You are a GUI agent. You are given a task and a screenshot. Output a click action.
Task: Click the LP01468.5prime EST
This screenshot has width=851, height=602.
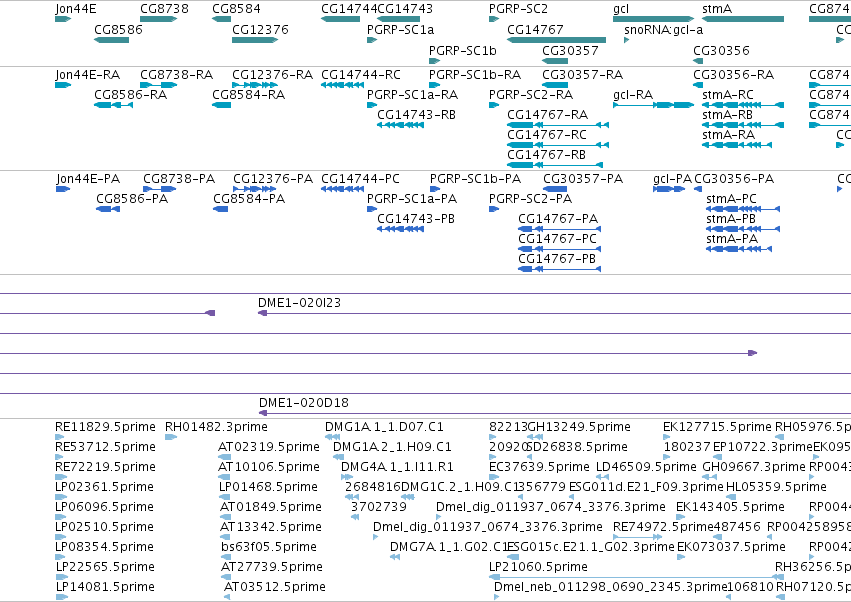point(225,497)
